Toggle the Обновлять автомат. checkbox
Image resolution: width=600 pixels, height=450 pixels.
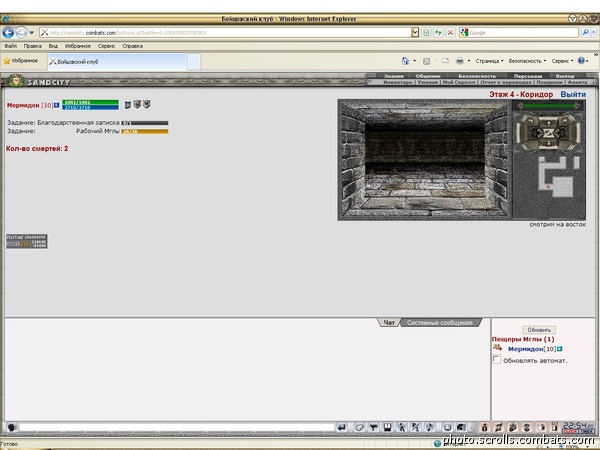[496, 359]
